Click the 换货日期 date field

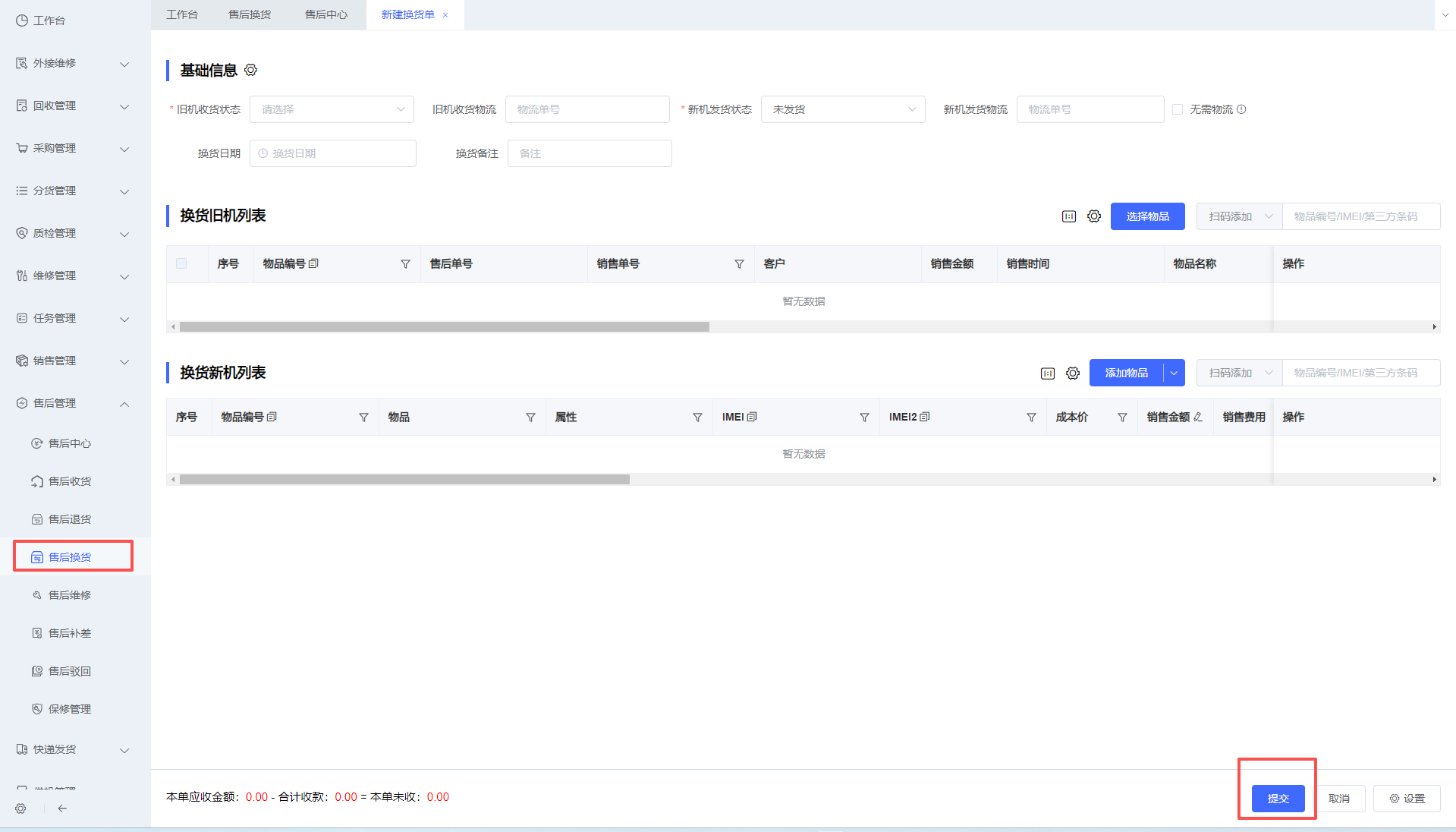point(332,153)
